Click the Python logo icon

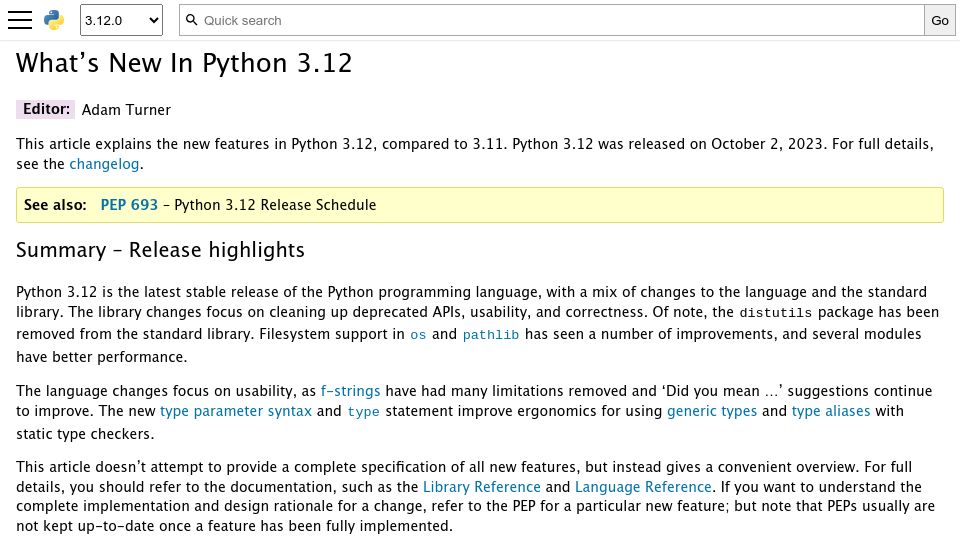click(x=54, y=20)
